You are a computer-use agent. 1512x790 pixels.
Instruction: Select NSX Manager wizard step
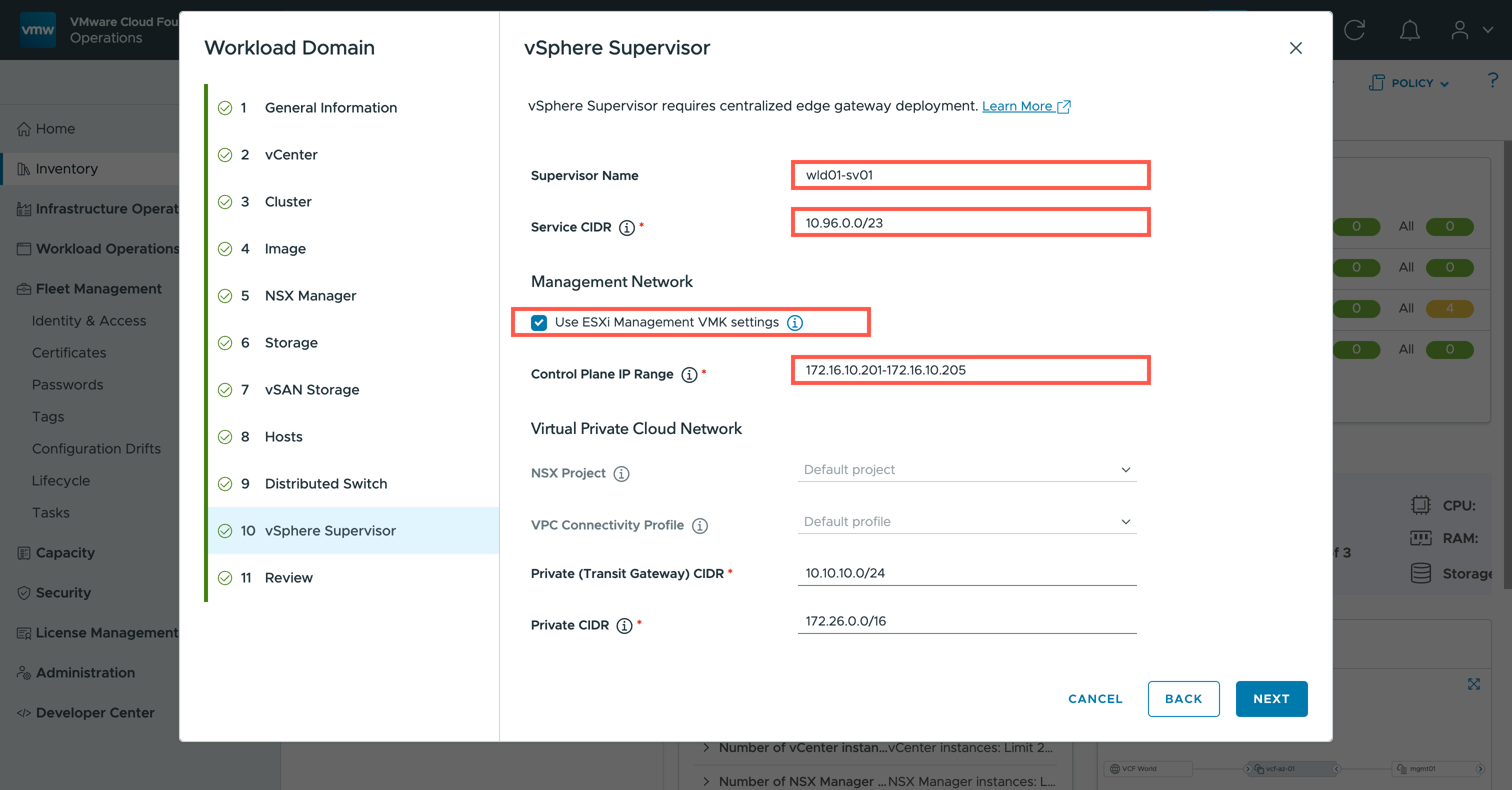click(310, 296)
